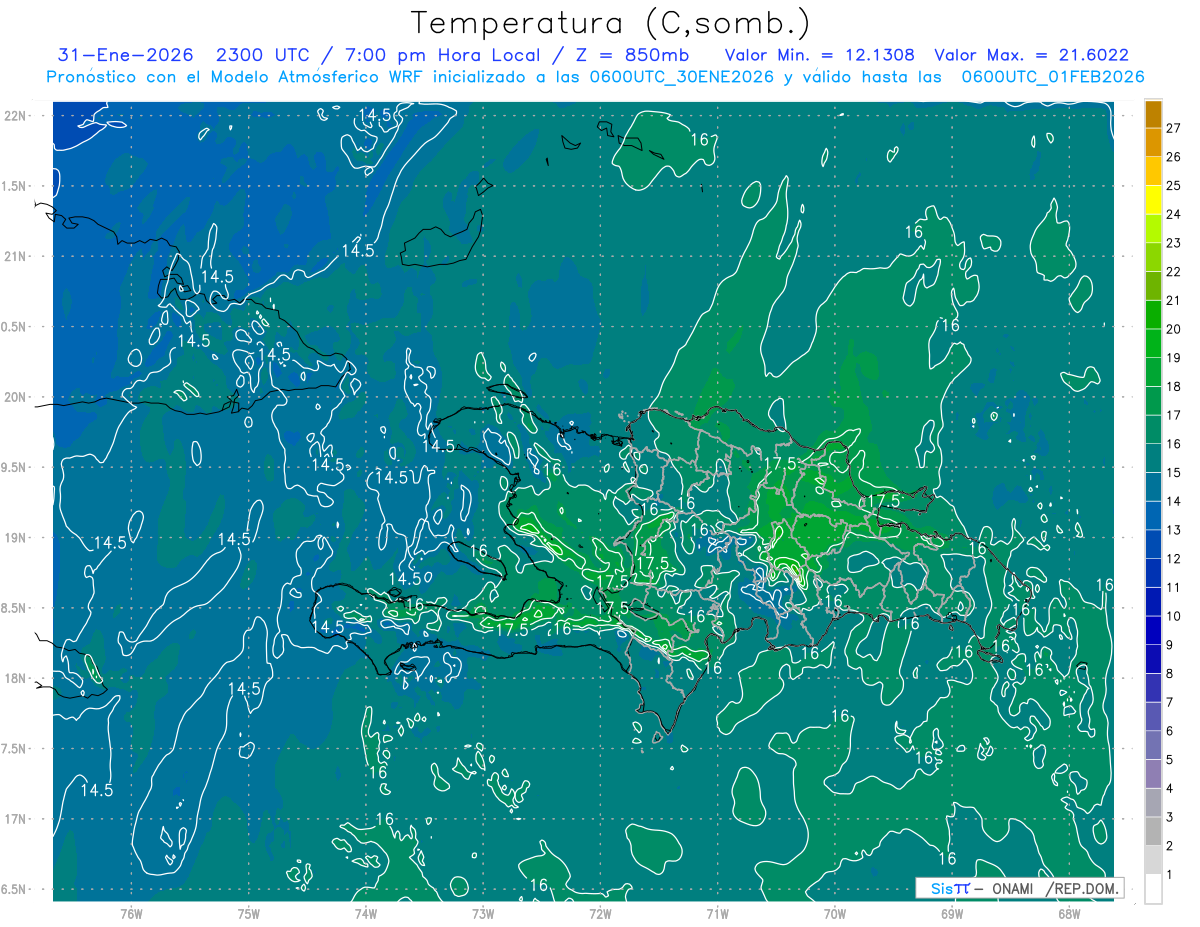Click the color scale label 22

(1174, 272)
